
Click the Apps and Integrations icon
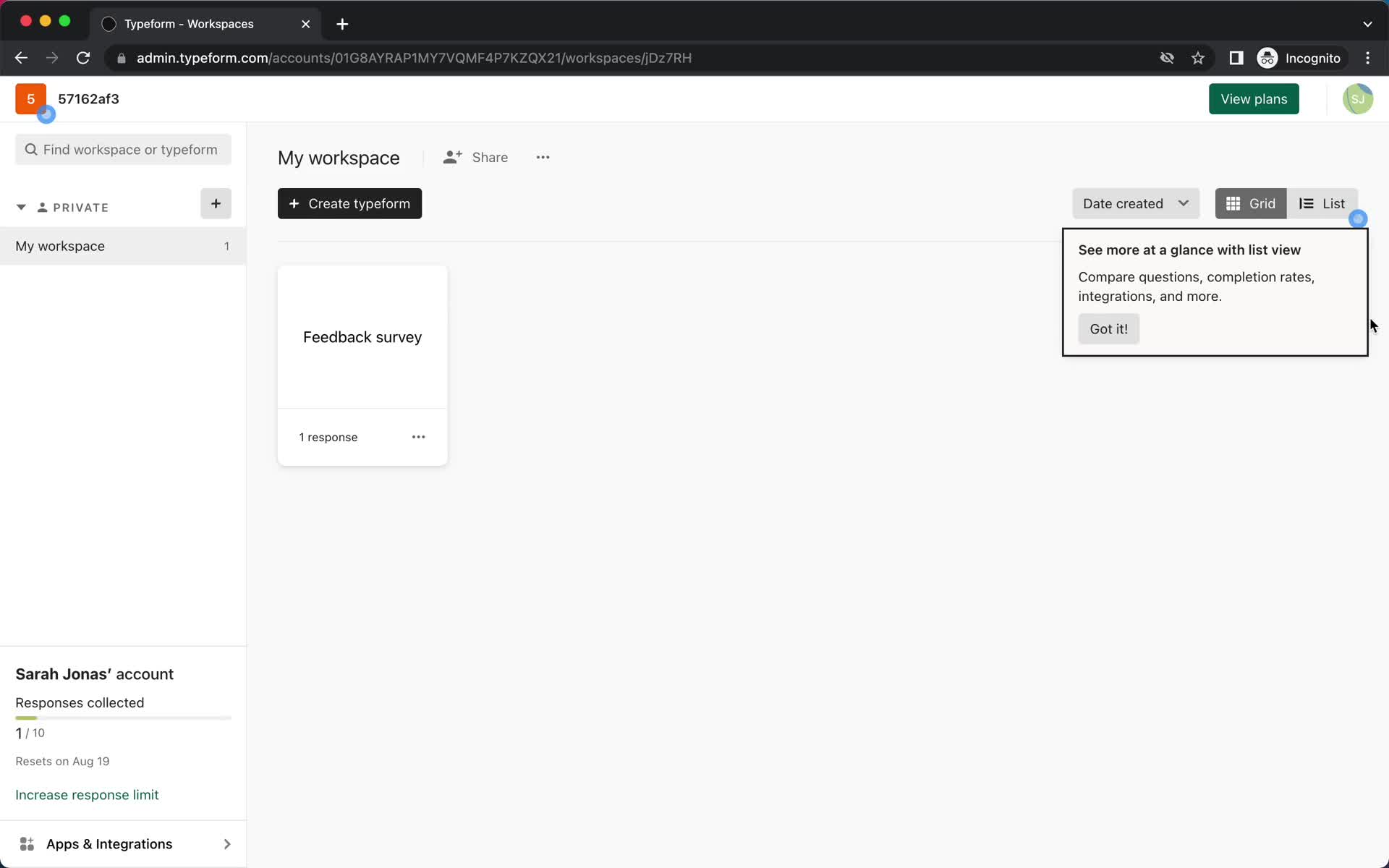(27, 844)
